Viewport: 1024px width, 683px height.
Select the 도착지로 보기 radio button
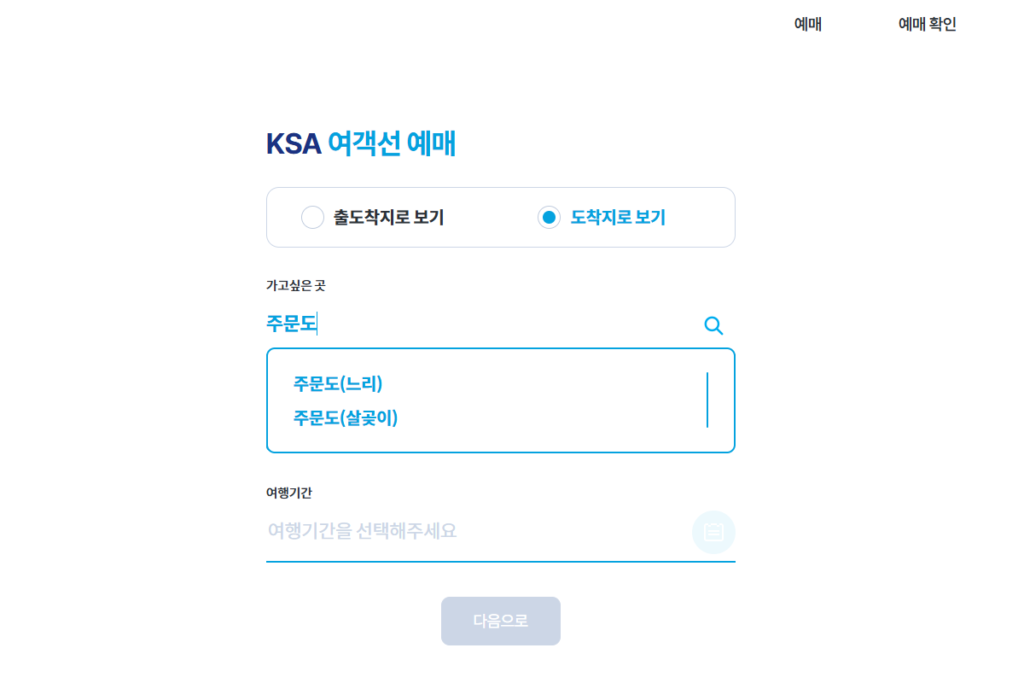[548, 217]
